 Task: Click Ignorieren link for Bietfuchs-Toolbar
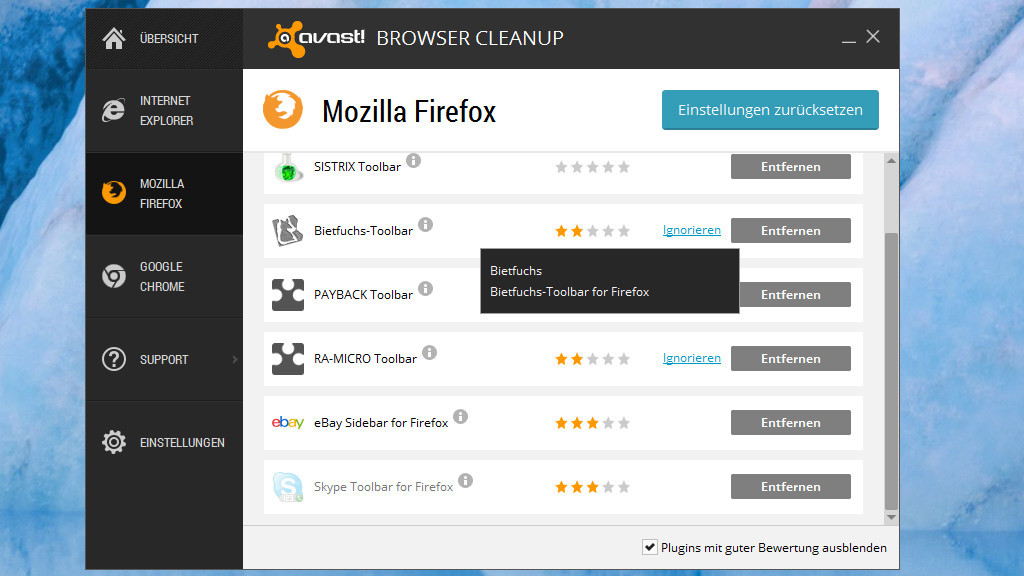[x=692, y=230]
